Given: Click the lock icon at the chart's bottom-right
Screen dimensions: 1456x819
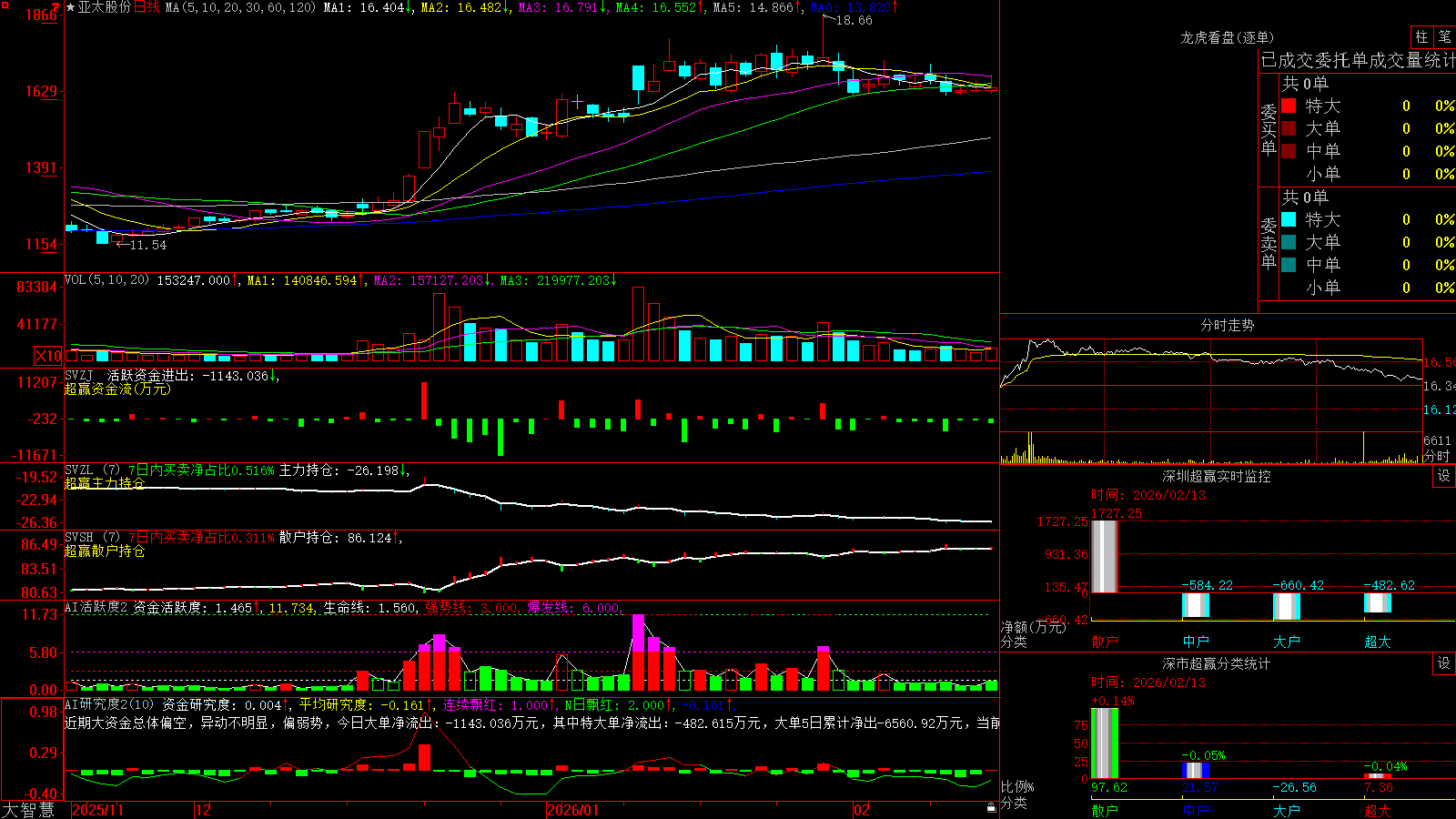Looking at the screenshot, I should pyautogui.click(x=991, y=808).
